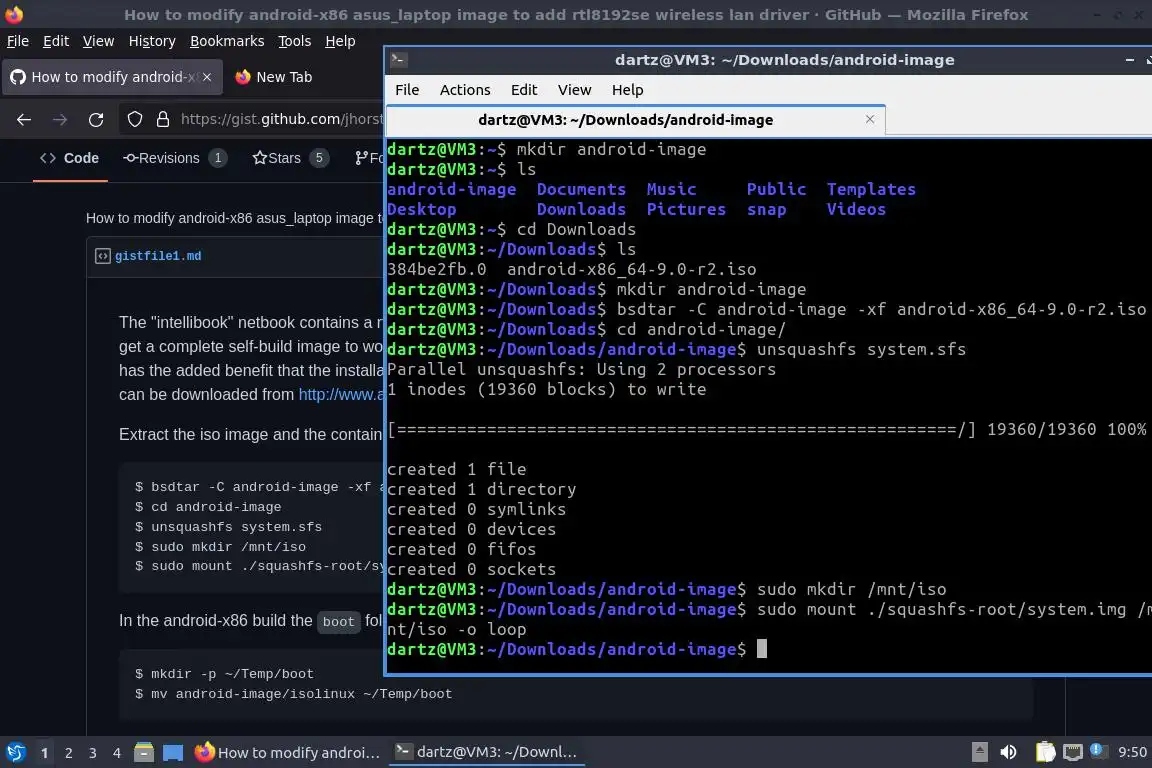Click the terminal window title bar icon
The image size is (1152, 768).
[x=399, y=60]
